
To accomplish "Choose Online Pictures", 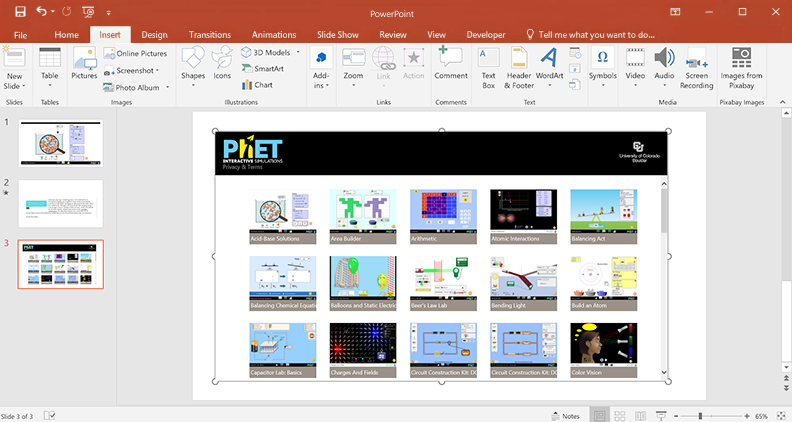I will 135,54.
